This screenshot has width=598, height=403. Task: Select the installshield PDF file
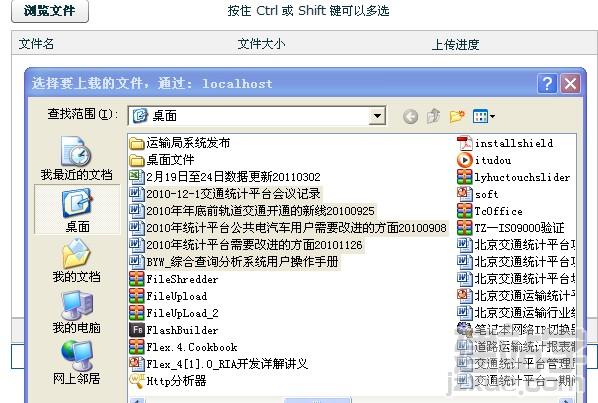[x=505, y=143]
